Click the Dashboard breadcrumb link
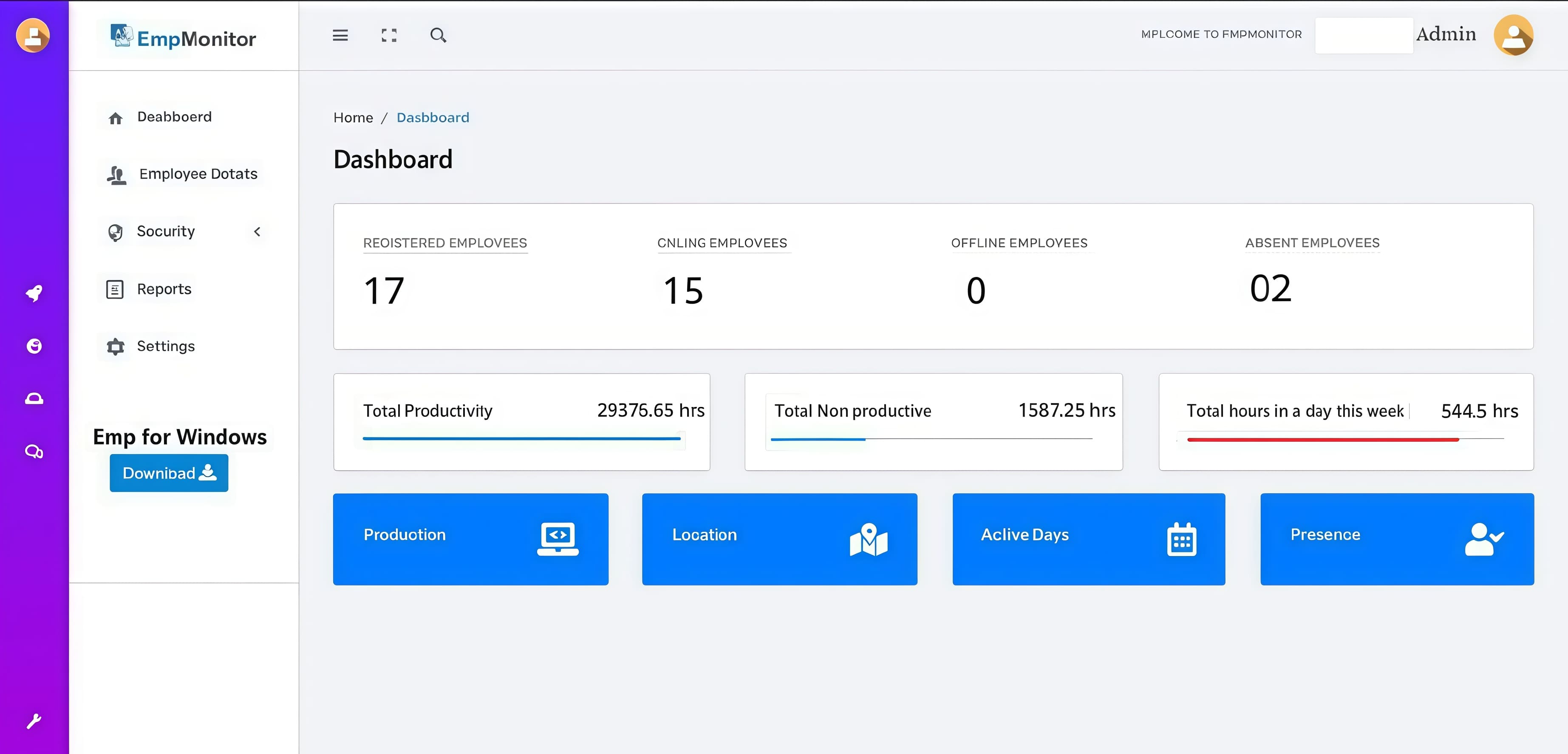 pyautogui.click(x=433, y=117)
